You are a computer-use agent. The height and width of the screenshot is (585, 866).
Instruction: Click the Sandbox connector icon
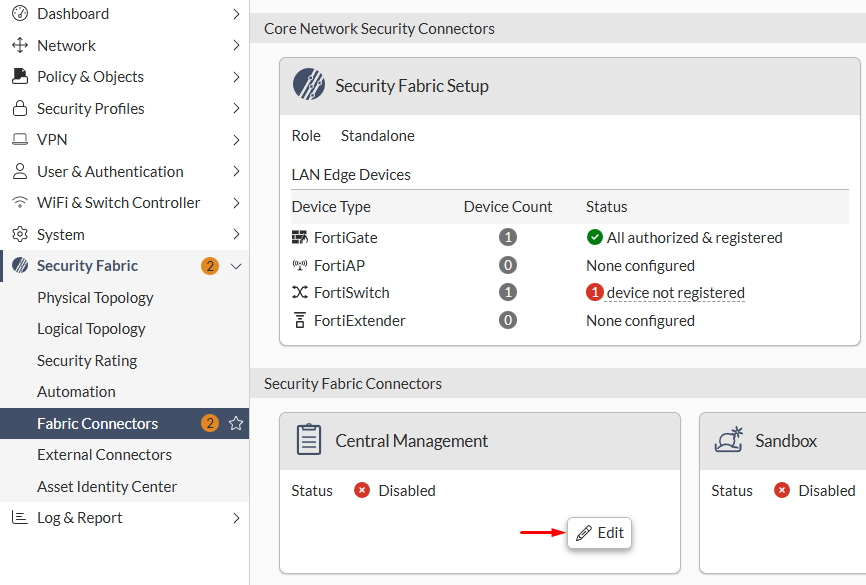pos(727,439)
